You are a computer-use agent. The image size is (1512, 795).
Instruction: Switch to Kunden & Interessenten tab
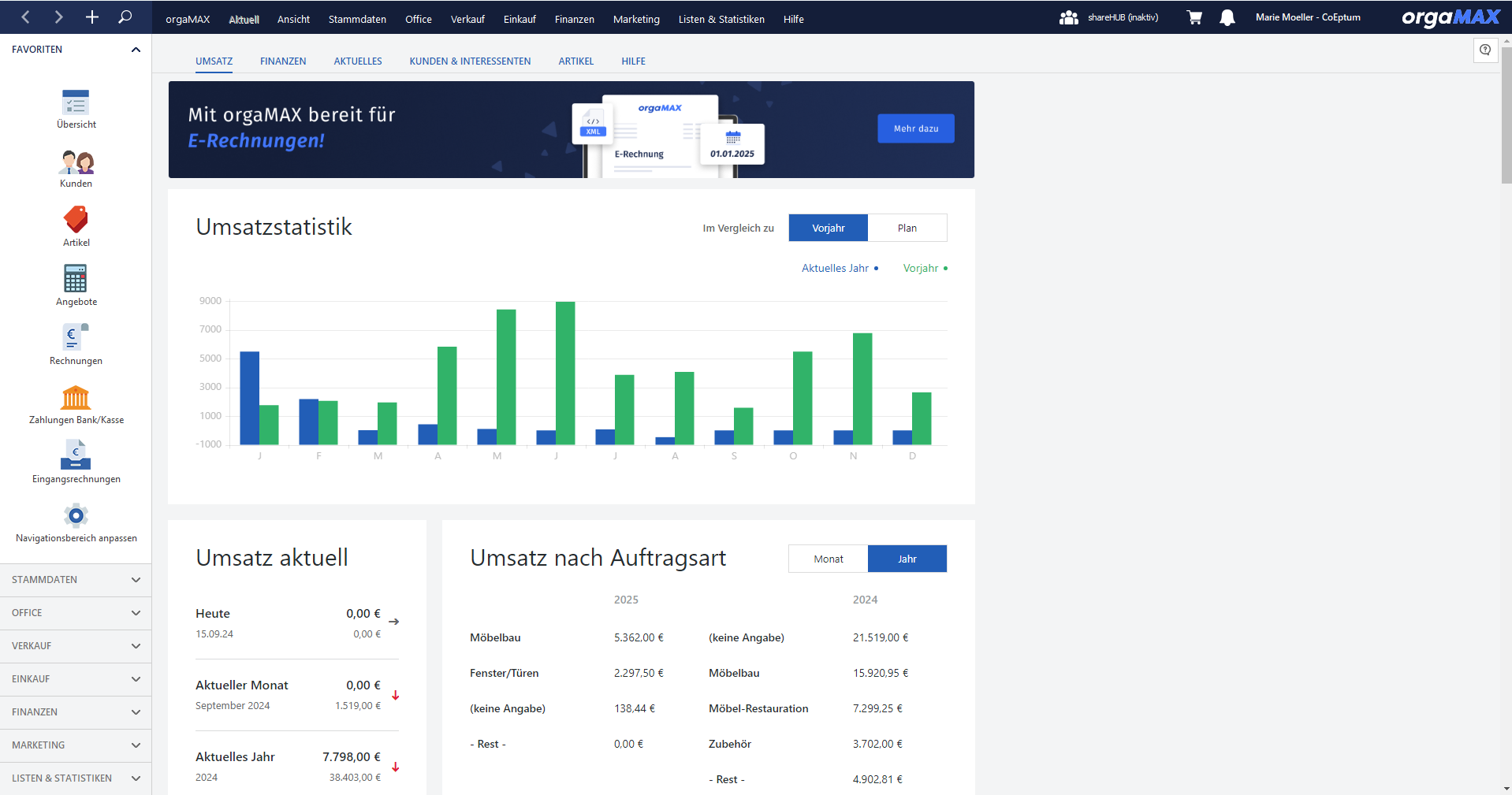pos(470,61)
